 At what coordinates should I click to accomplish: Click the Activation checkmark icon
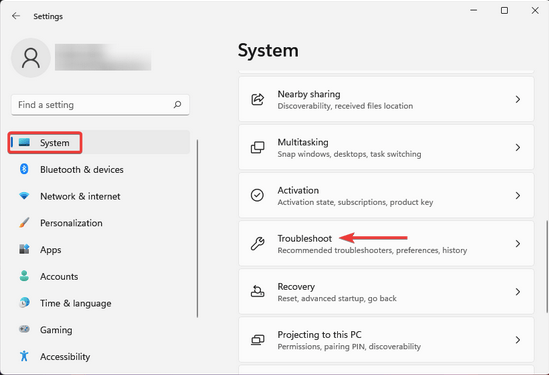(257, 195)
